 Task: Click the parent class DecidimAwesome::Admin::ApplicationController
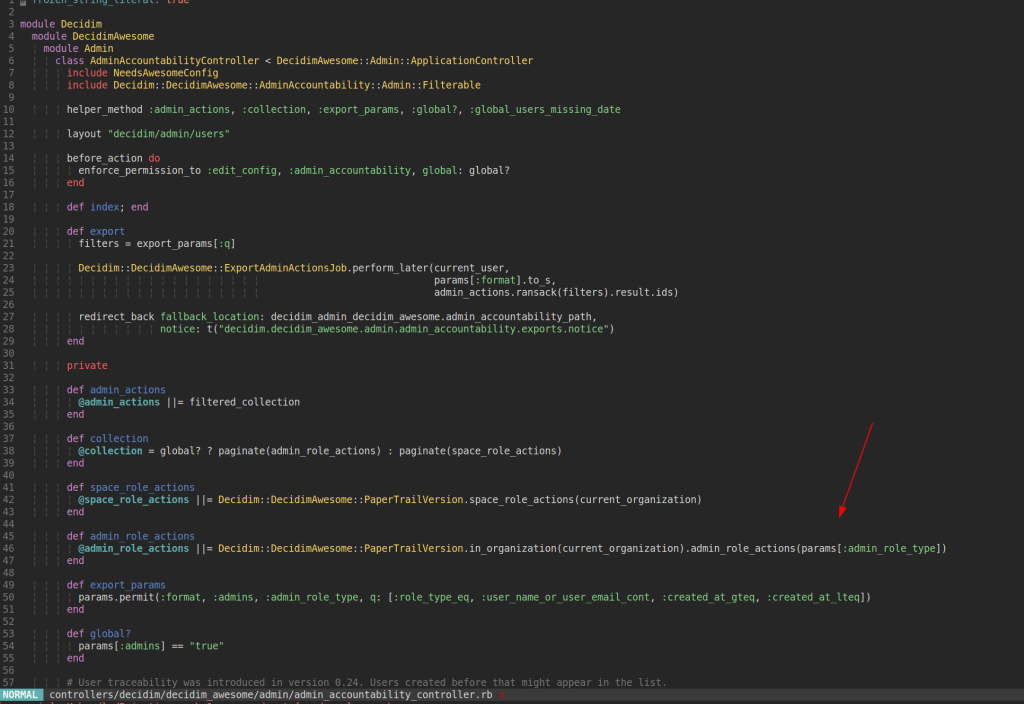[x=404, y=61]
